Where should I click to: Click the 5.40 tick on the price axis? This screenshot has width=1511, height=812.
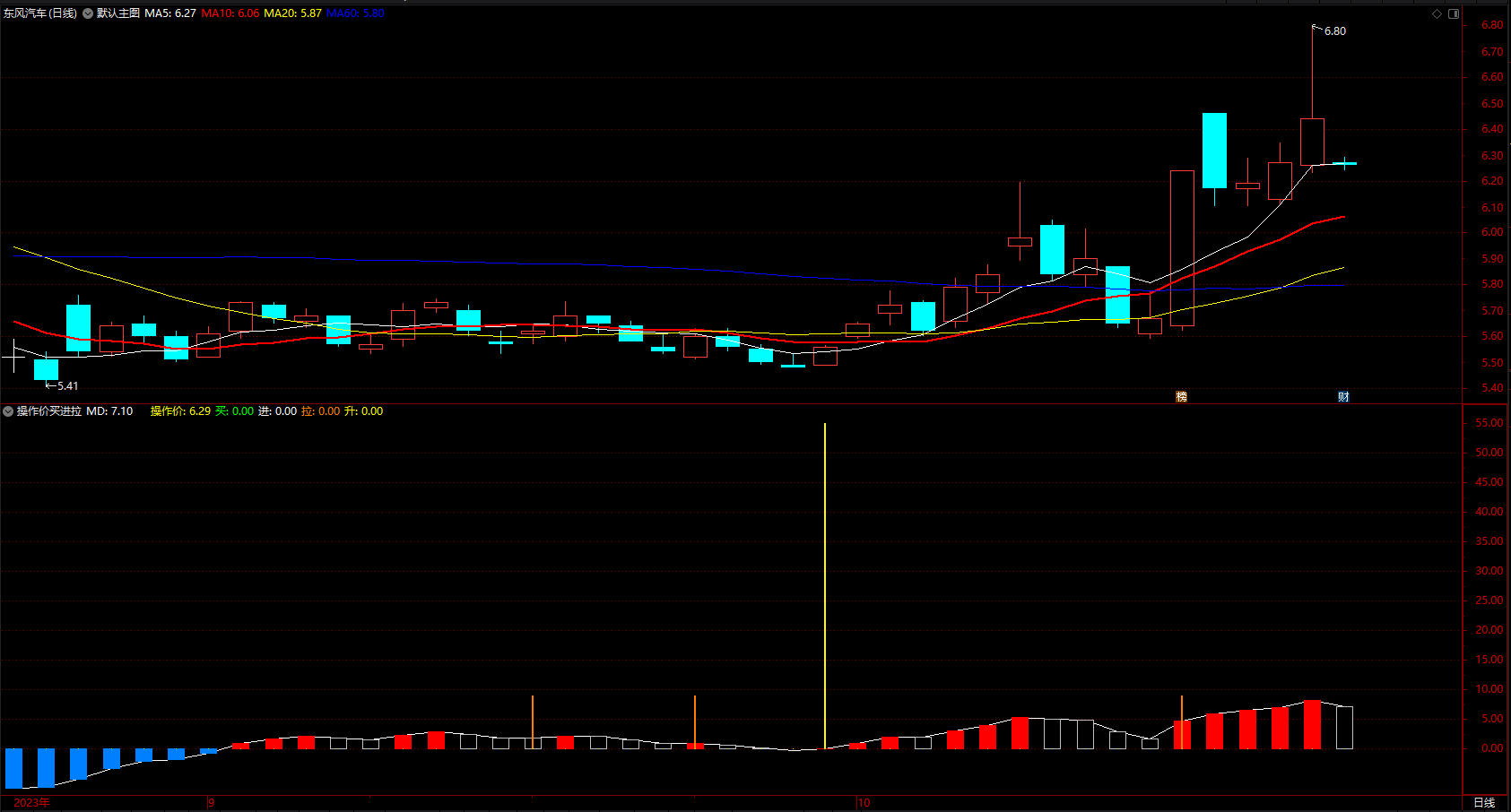pyautogui.click(x=1492, y=388)
